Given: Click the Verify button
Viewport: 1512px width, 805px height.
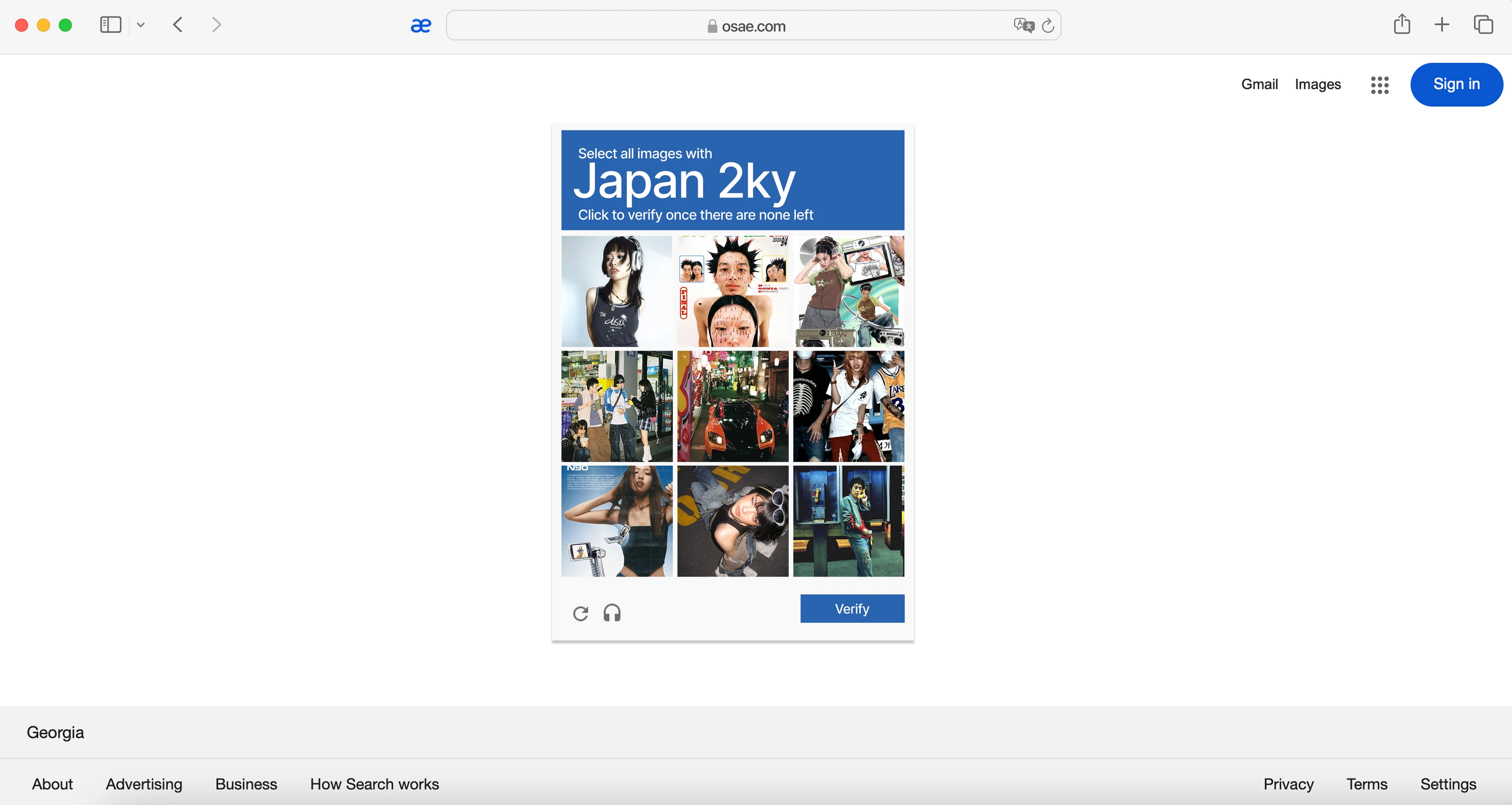Looking at the screenshot, I should click(x=851, y=609).
